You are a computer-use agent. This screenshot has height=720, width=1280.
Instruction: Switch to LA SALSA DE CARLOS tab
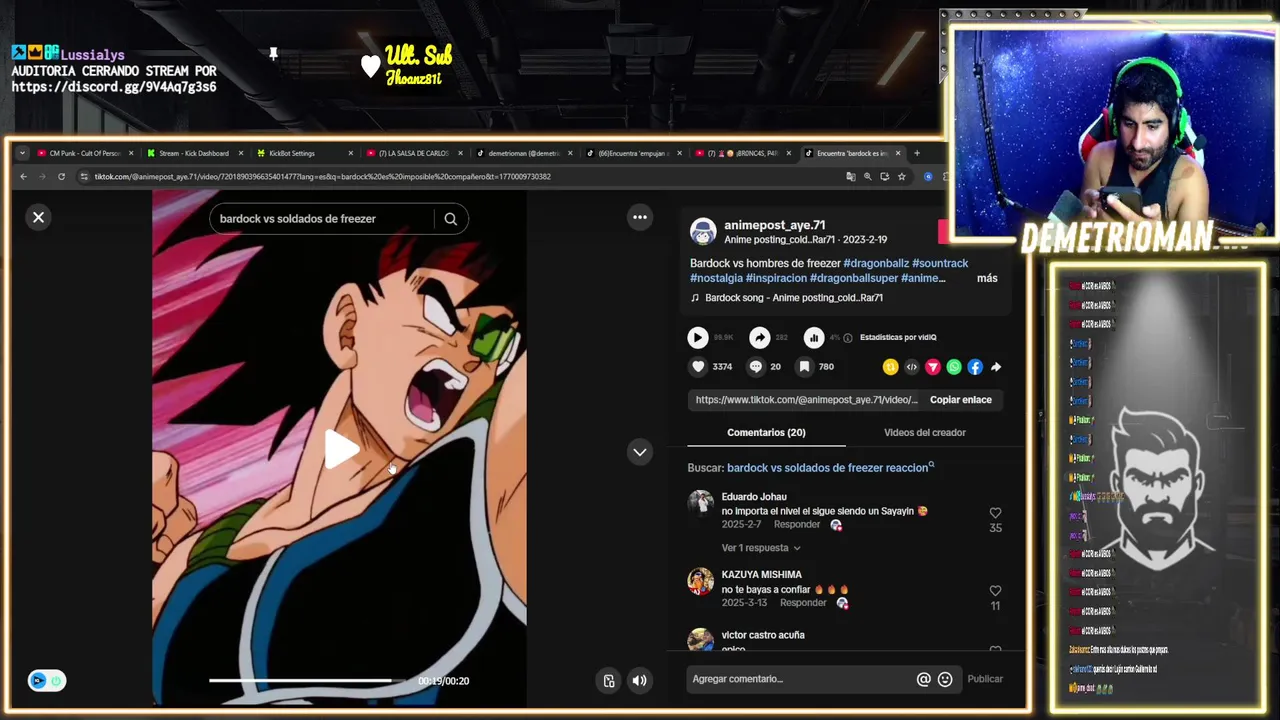(414, 153)
